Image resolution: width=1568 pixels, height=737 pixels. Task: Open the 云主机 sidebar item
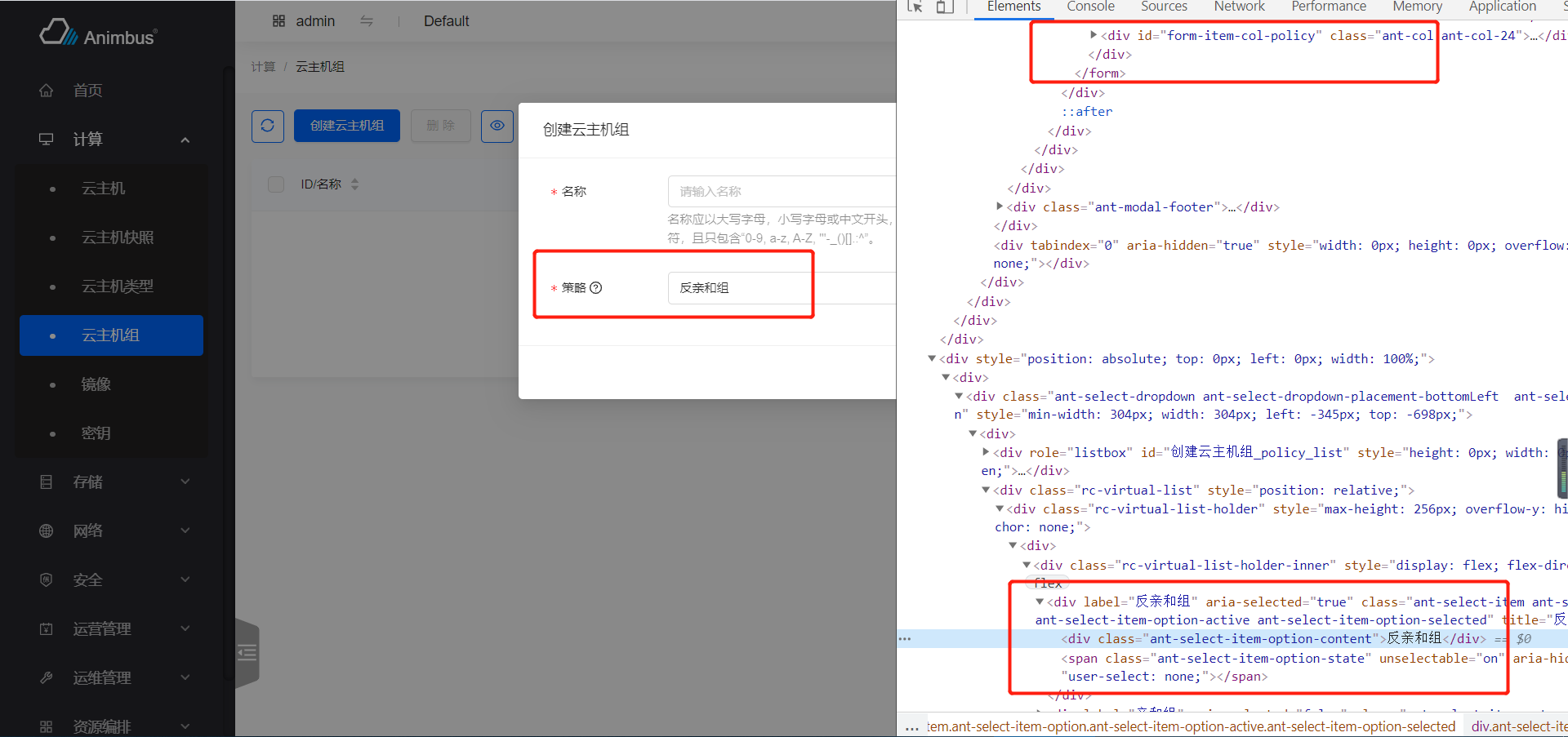click(104, 189)
